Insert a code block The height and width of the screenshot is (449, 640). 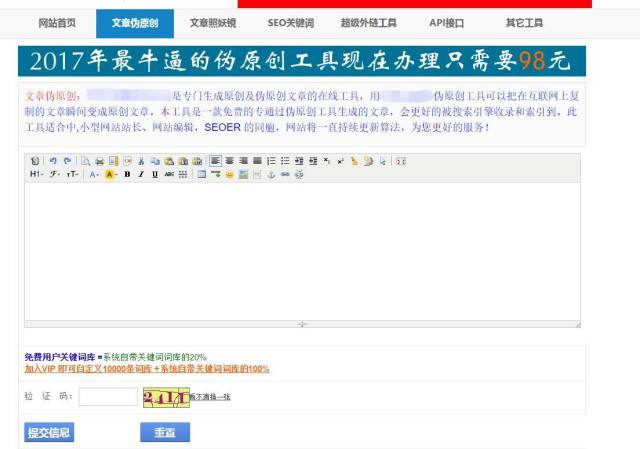point(128,161)
